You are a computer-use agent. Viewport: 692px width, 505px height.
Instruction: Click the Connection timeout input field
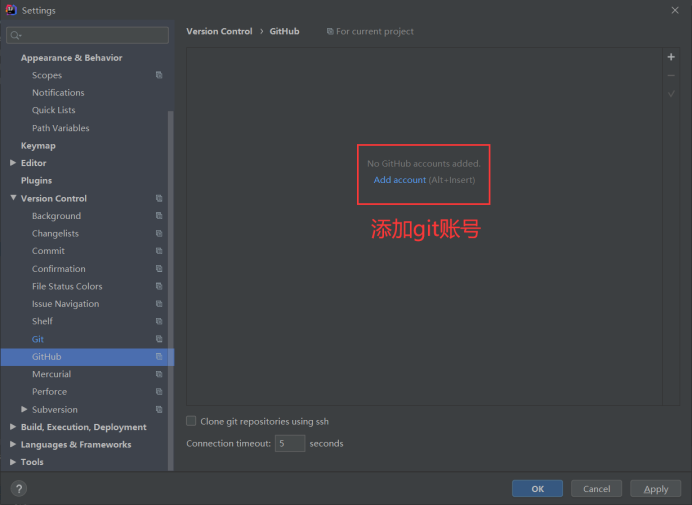290,443
